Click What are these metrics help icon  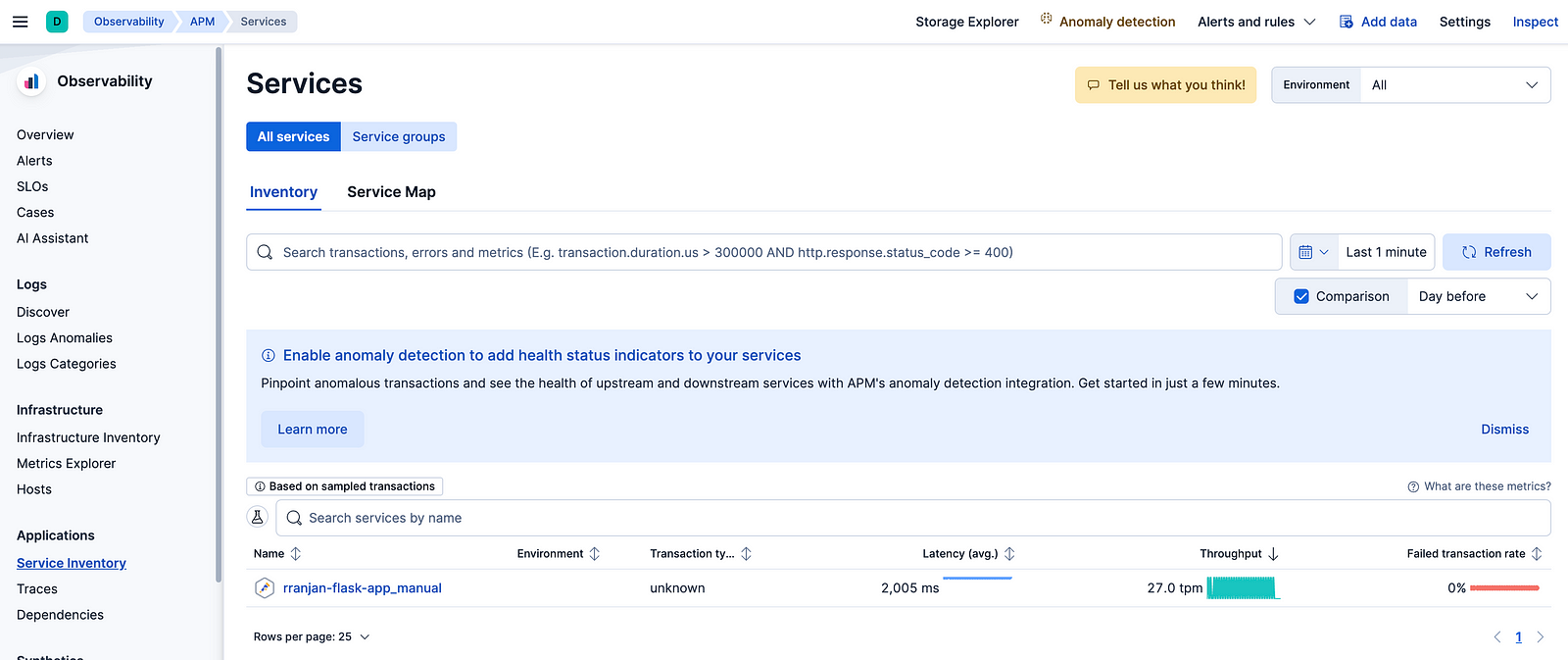1413,486
